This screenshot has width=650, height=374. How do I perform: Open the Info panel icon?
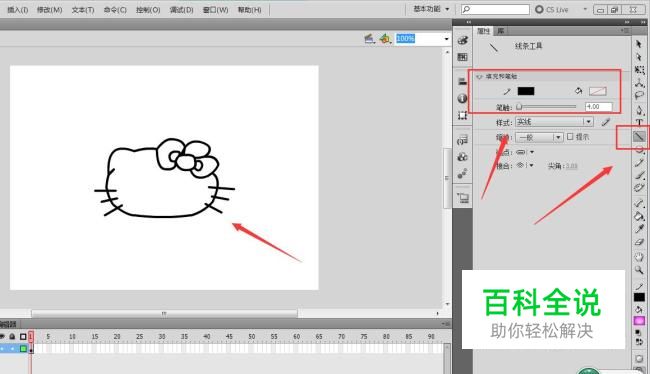pos(463,98)
